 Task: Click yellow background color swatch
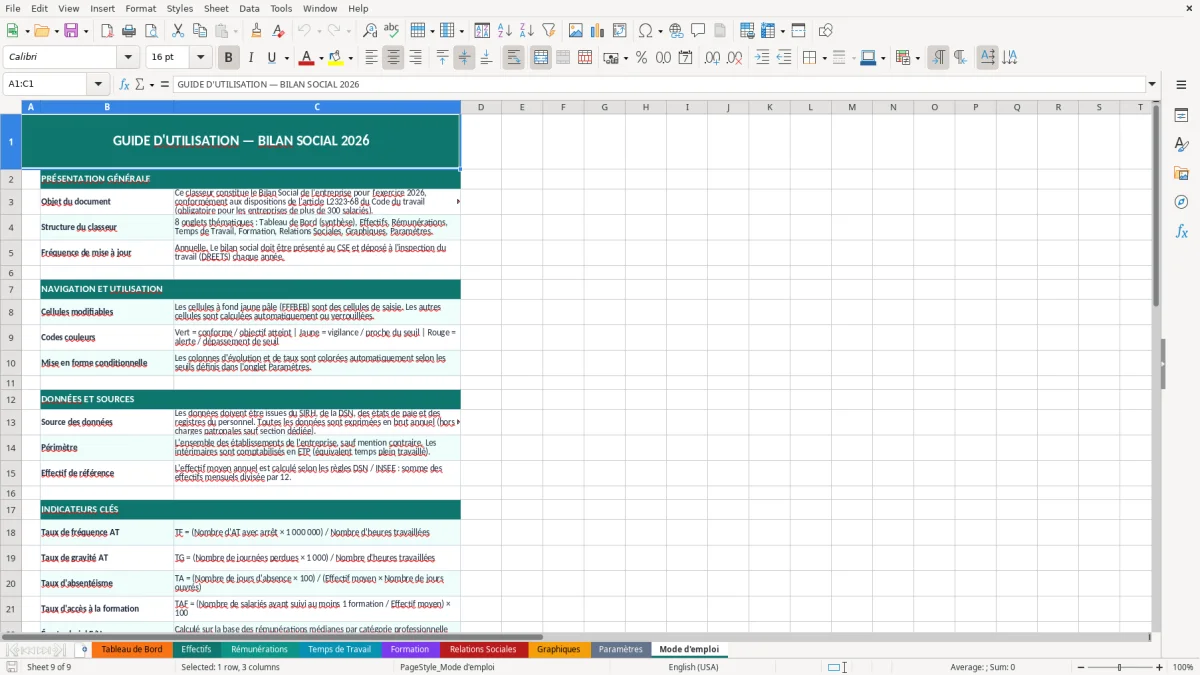[336, 58]
